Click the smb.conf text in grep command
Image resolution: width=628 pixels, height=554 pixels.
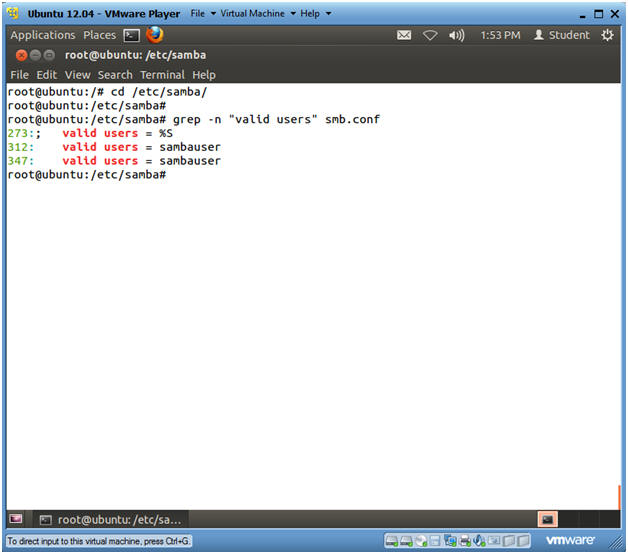point(352,119)
